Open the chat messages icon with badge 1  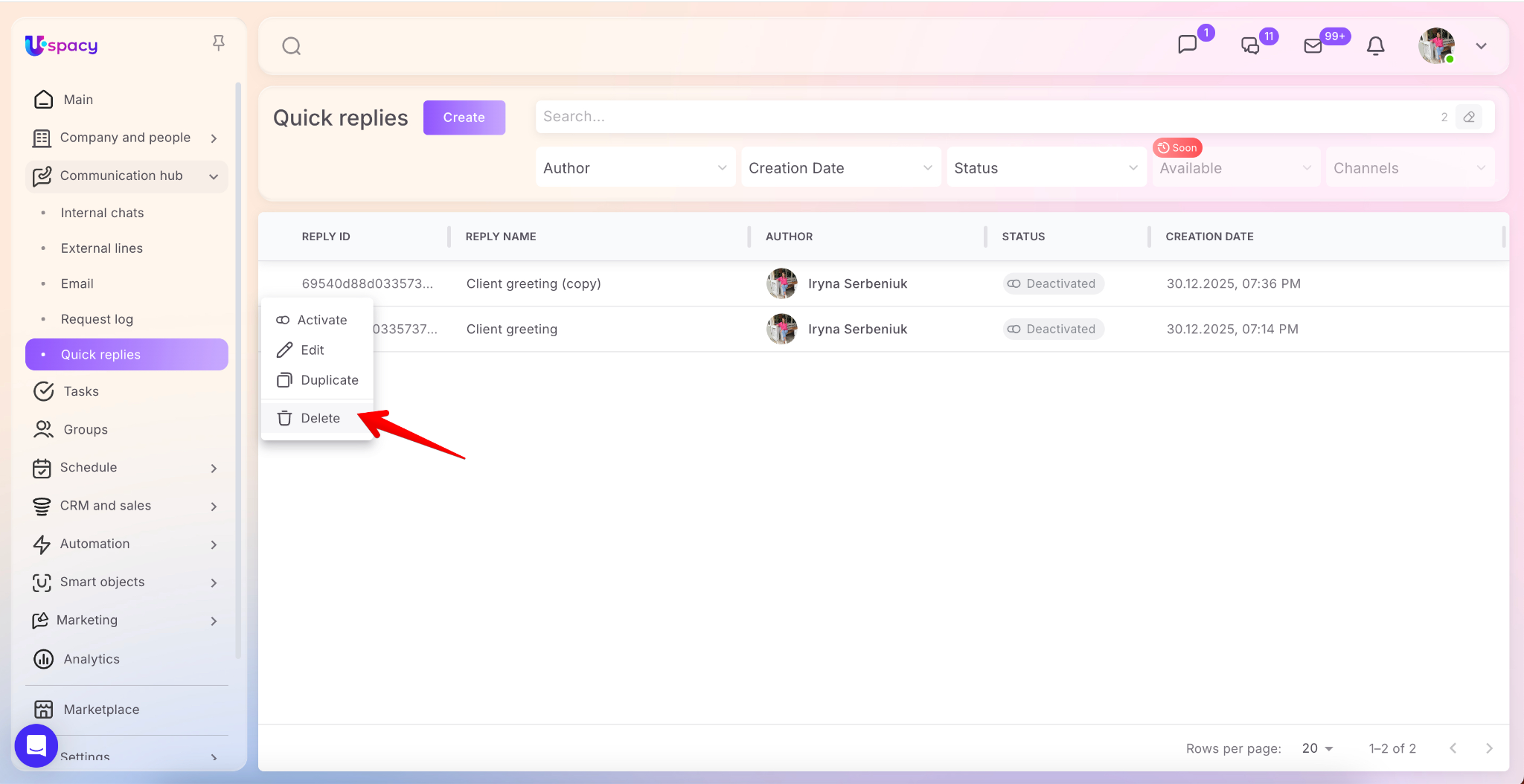pos(1188,45)
